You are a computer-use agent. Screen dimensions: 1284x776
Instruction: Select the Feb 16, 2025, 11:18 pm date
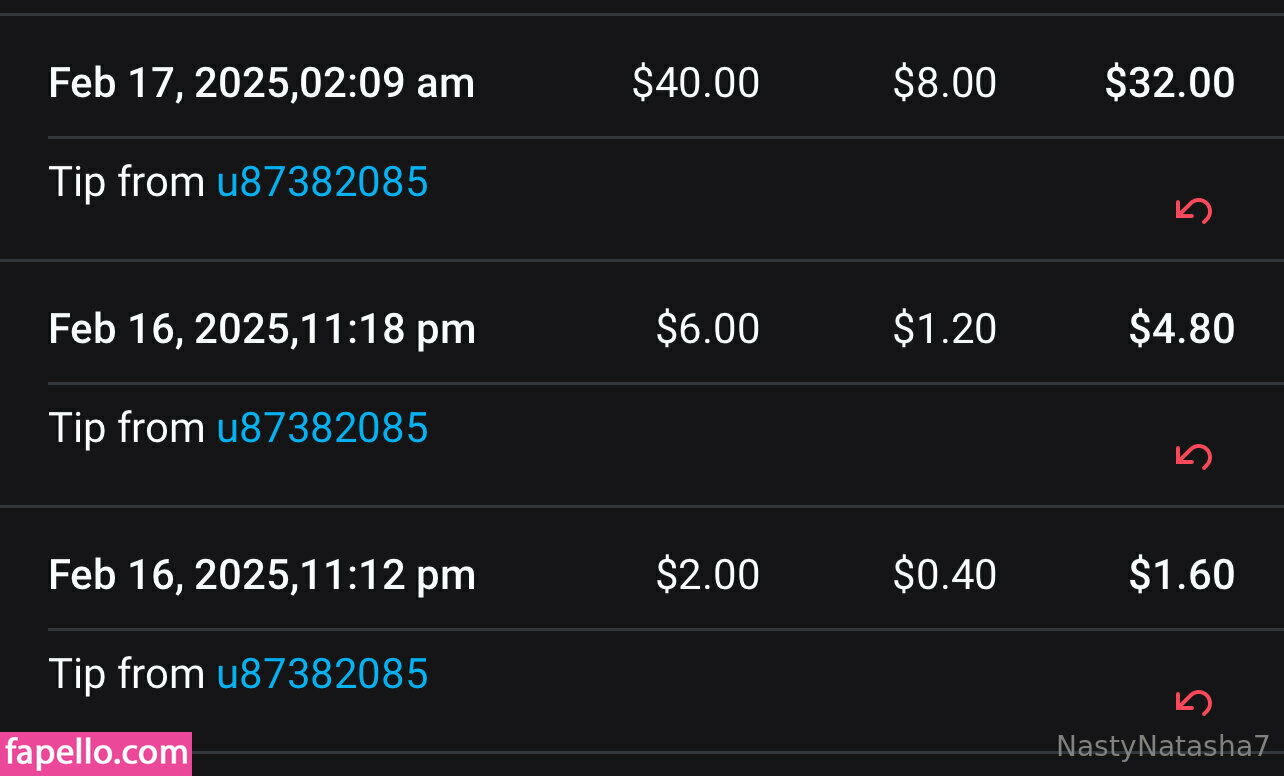pos(261,329)
